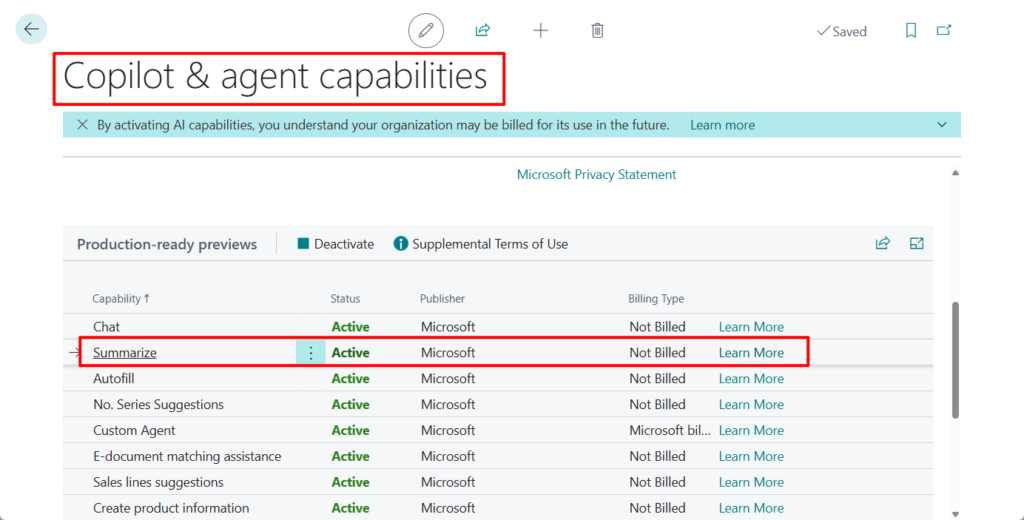Open the Summarize capability link
This screenshot has width=1024, height=520.
click(125, 353)
